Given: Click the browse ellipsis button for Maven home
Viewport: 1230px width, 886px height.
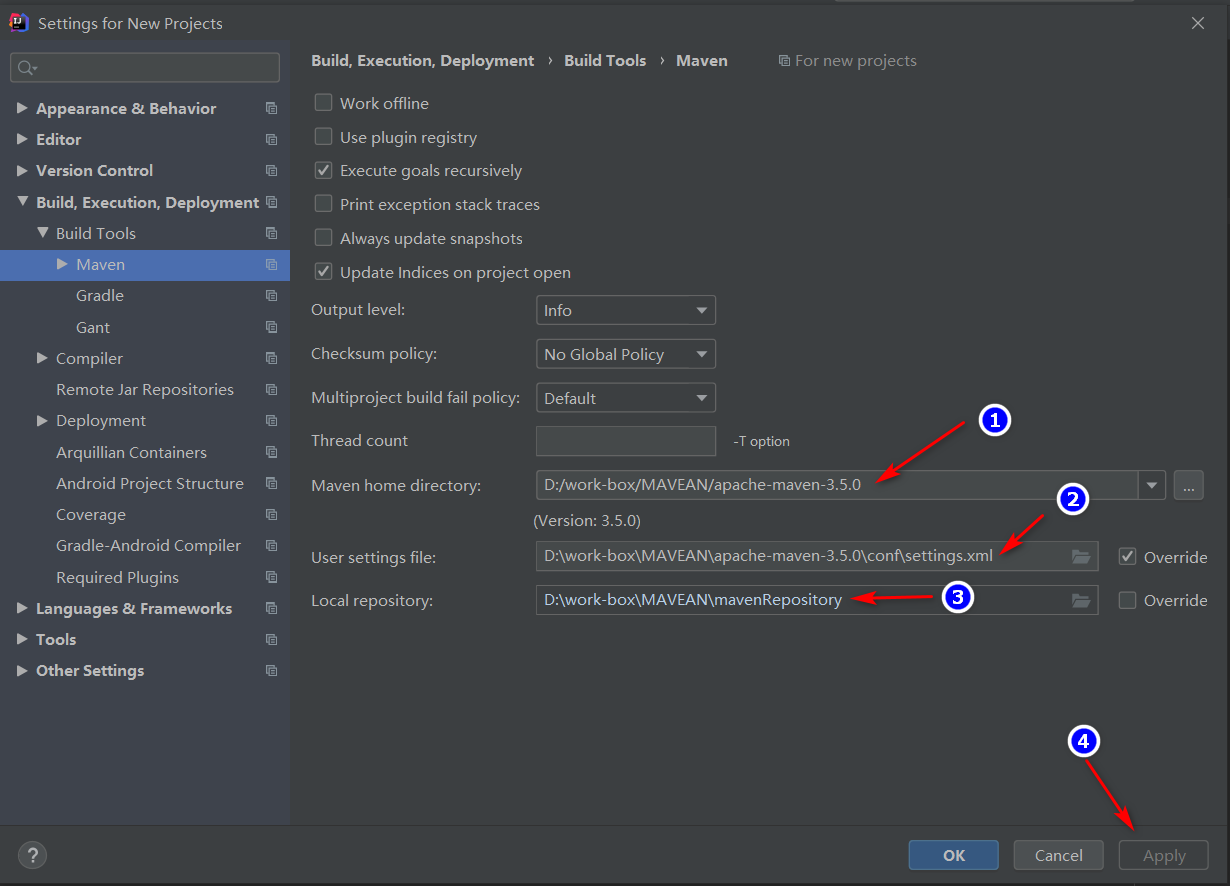Looking at the screenshot, I should click(1188, 485).
